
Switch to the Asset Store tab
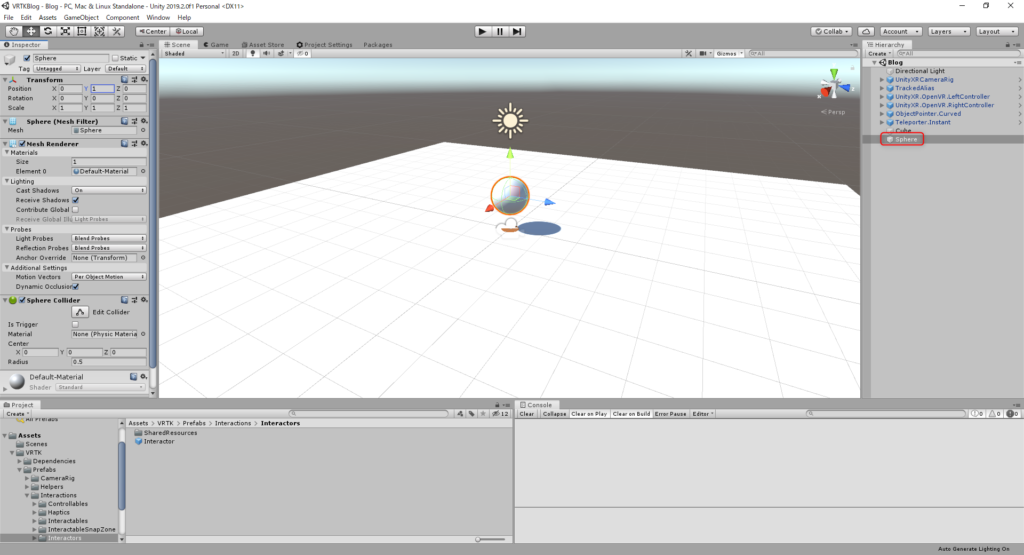pyautogui.click(x=263, y=44)
